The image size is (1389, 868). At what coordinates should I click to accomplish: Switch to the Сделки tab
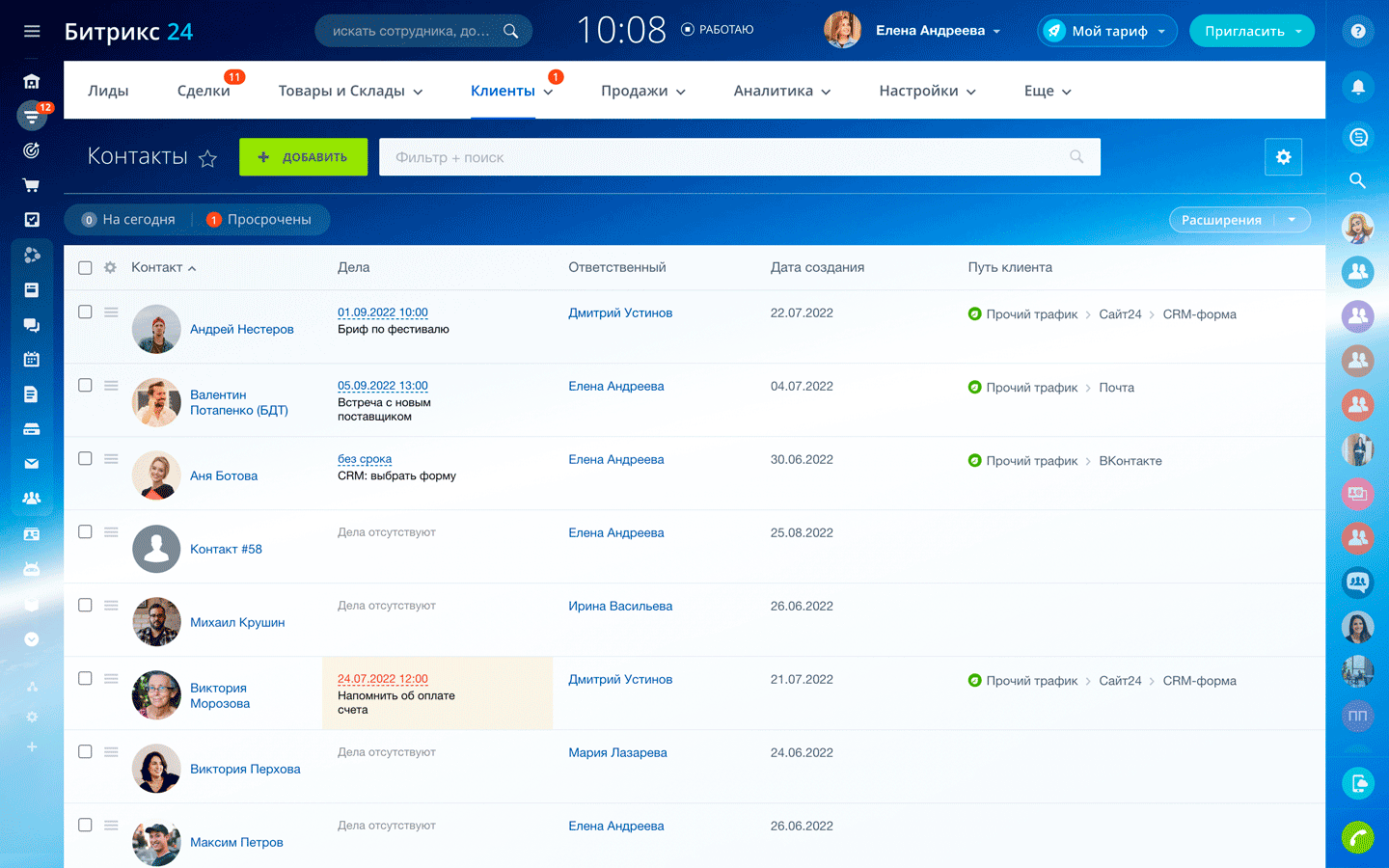point(204,91)
